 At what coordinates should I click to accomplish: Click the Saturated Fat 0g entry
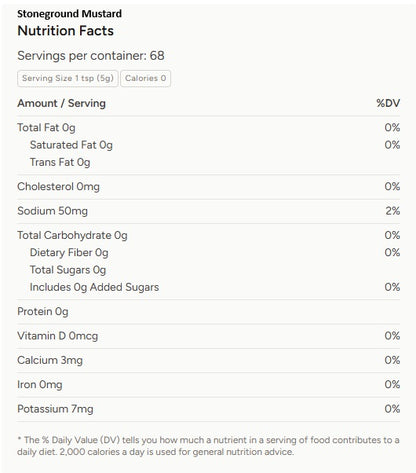click(71, 145)
